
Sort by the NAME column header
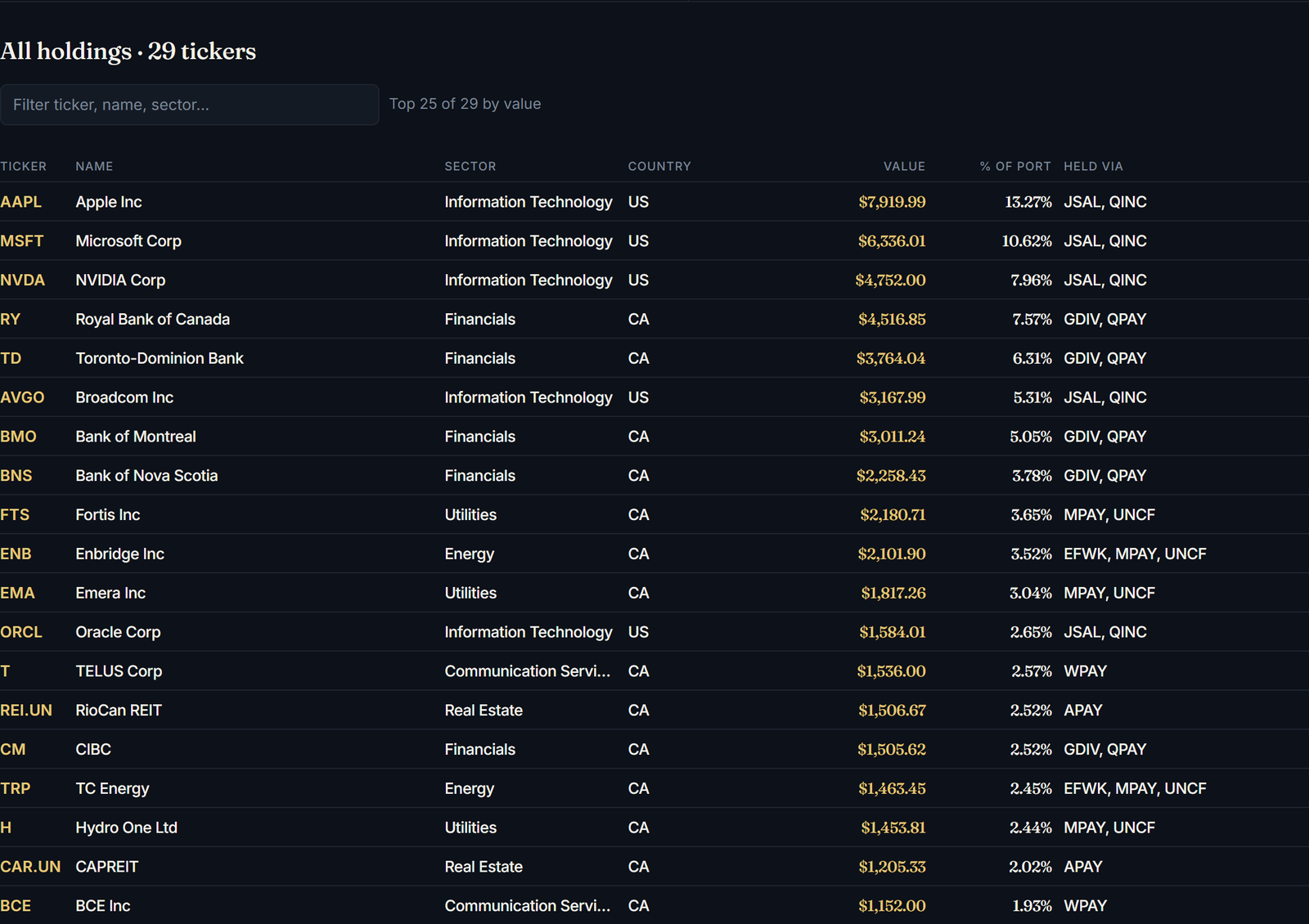(94, 166)
